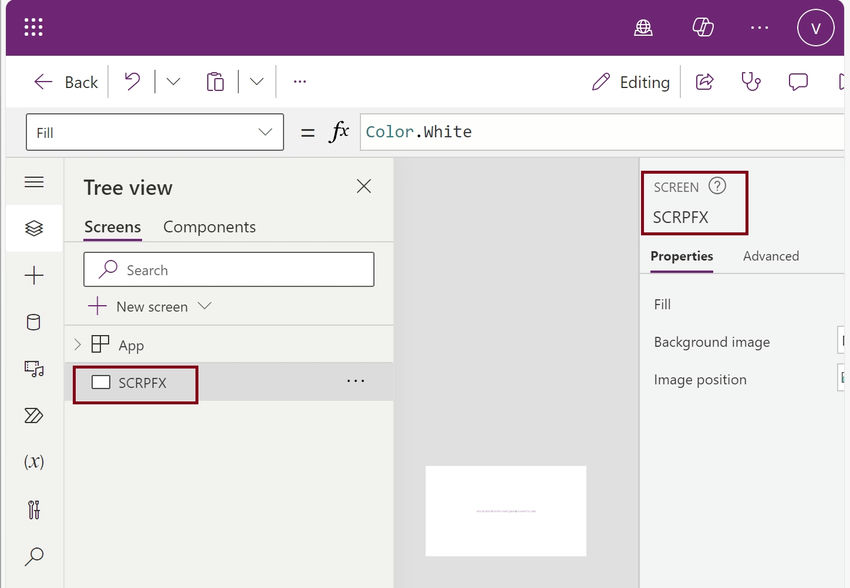The image size is (850, 588).
Task: Switch to the Screens tab
Action: coord(112,227)
